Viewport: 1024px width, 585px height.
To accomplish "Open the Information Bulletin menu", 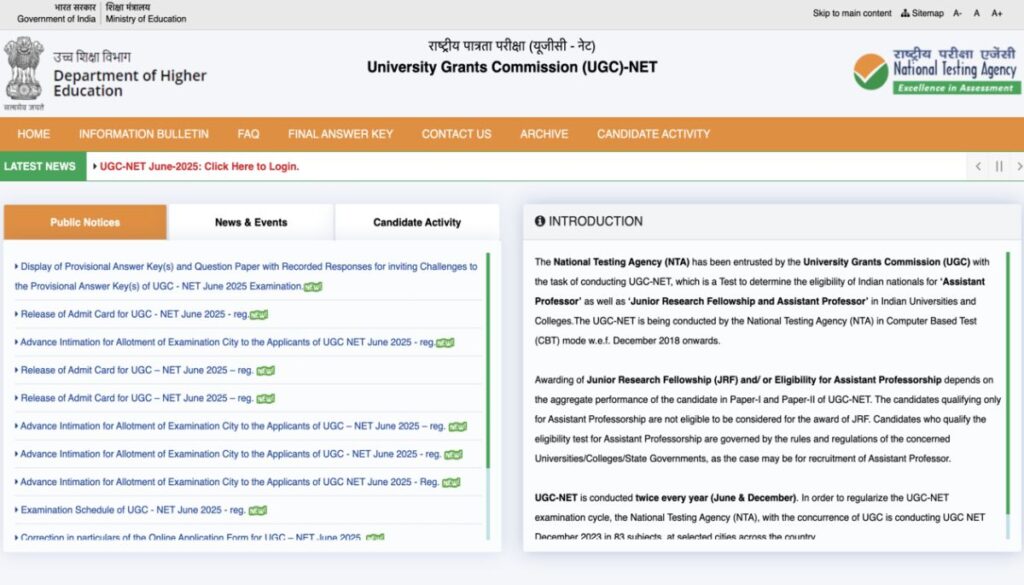I will [x=144, y=134].
